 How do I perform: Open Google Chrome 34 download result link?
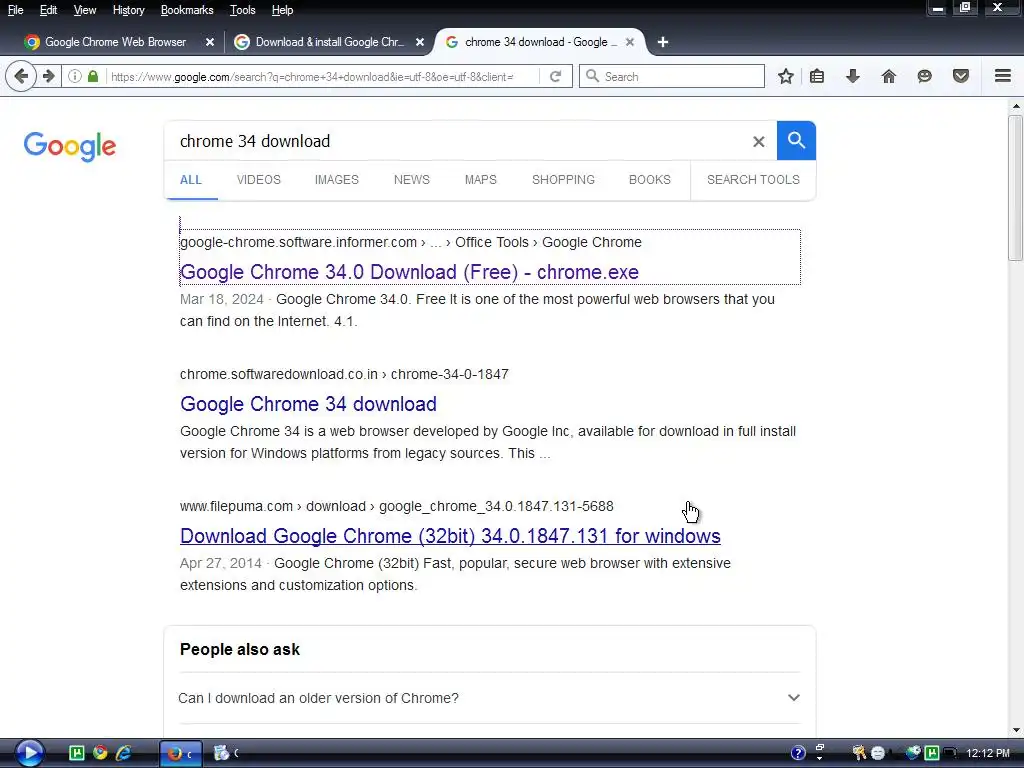308,404
